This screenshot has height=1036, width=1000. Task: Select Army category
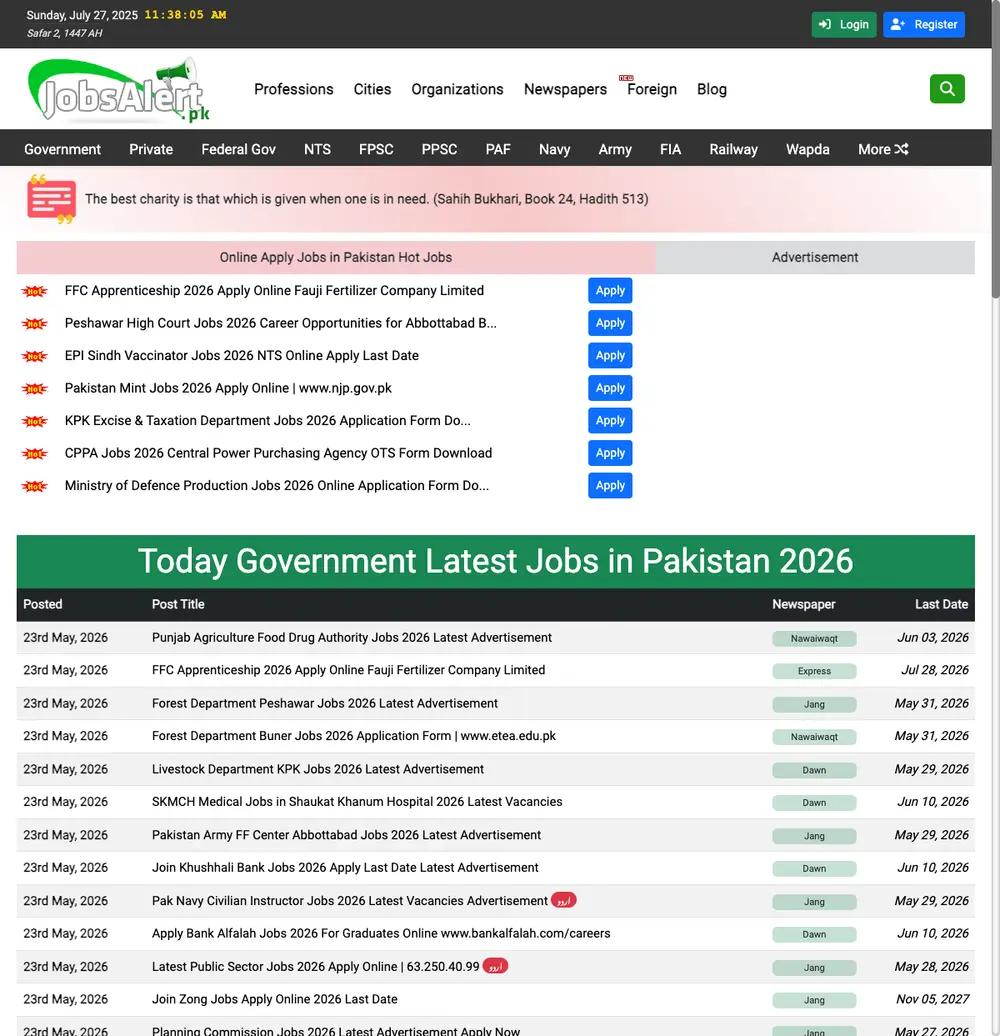[x=614, y=149]
